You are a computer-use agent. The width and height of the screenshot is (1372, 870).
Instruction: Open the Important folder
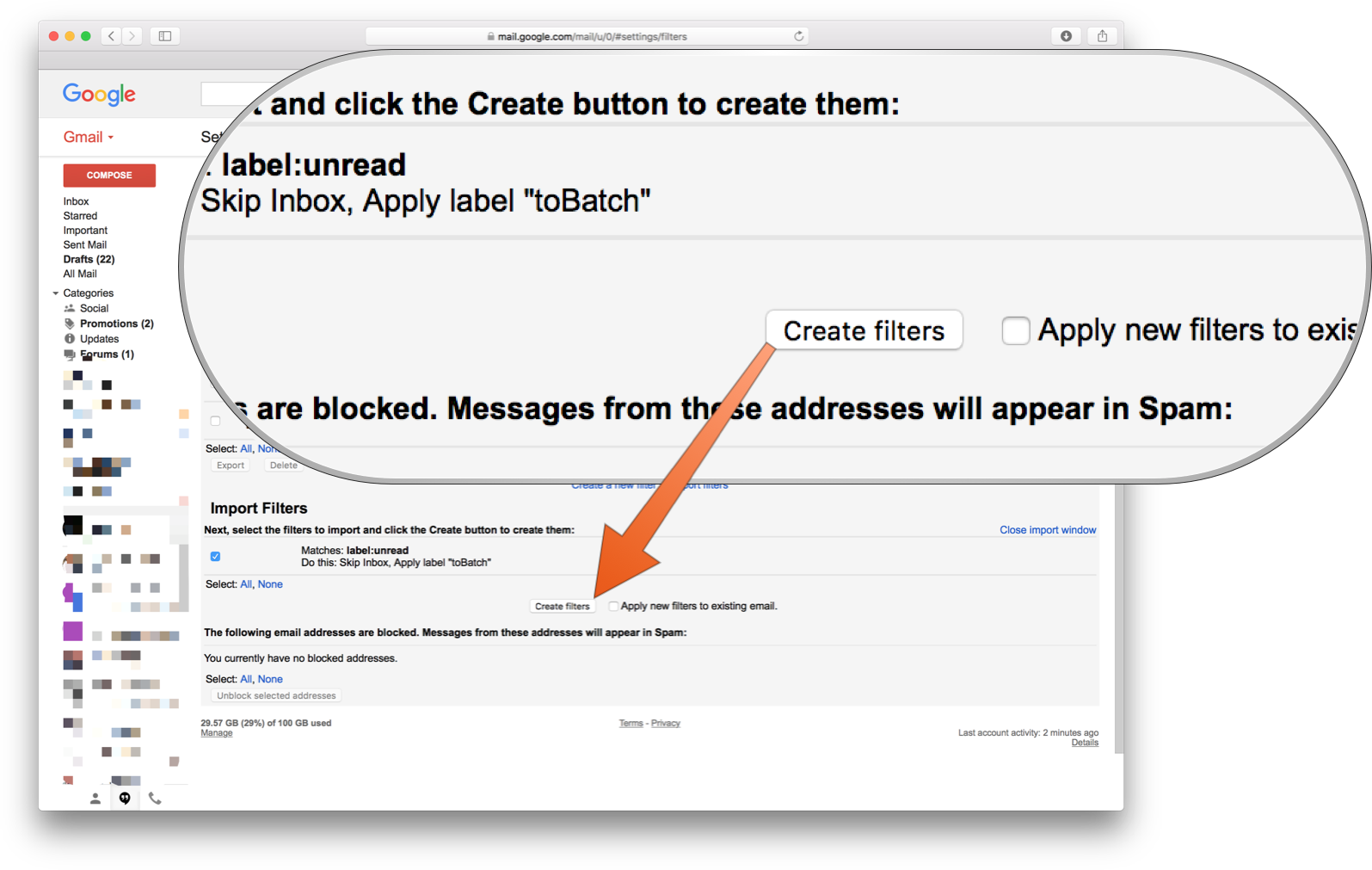[x=85, y=231]
